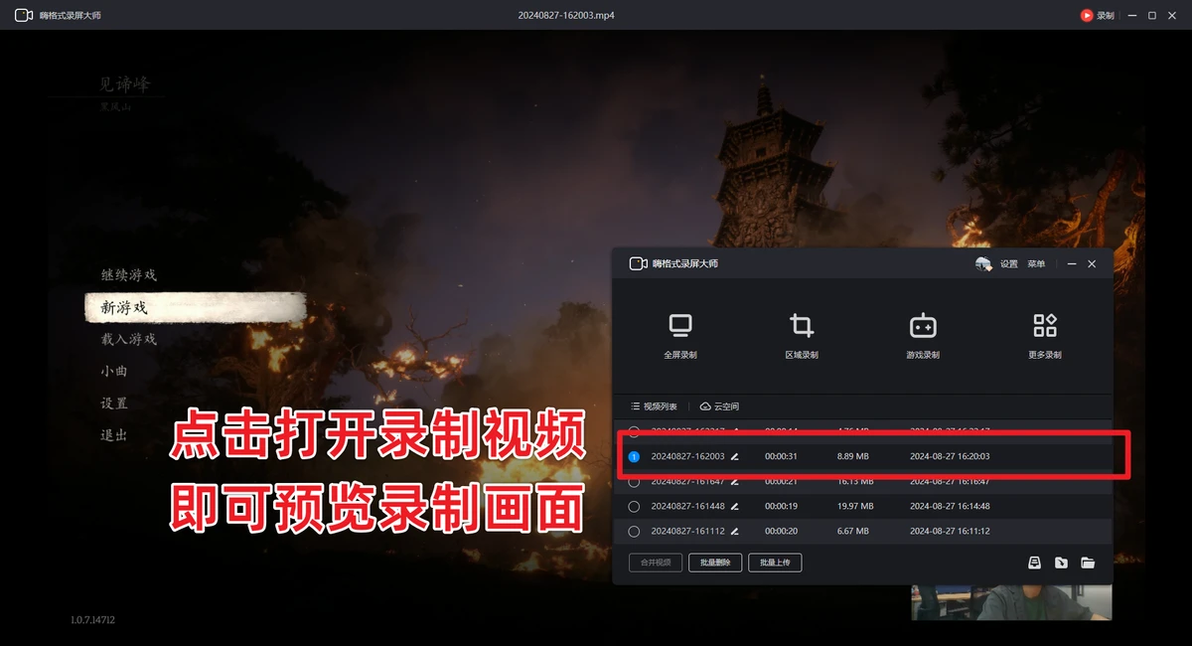Open video named 20240827-161112
1192x646 pixels.
coord(687,531)
